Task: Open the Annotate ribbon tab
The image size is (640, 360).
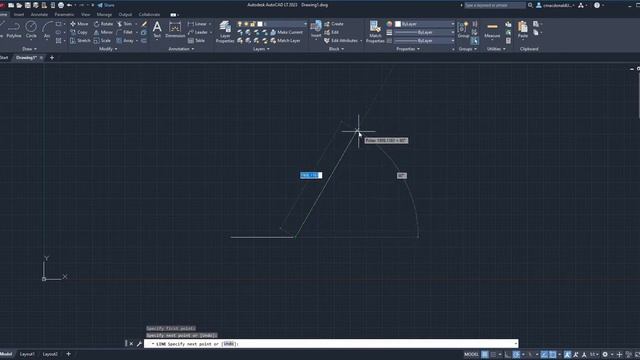Action: click(x=39, y=14)
